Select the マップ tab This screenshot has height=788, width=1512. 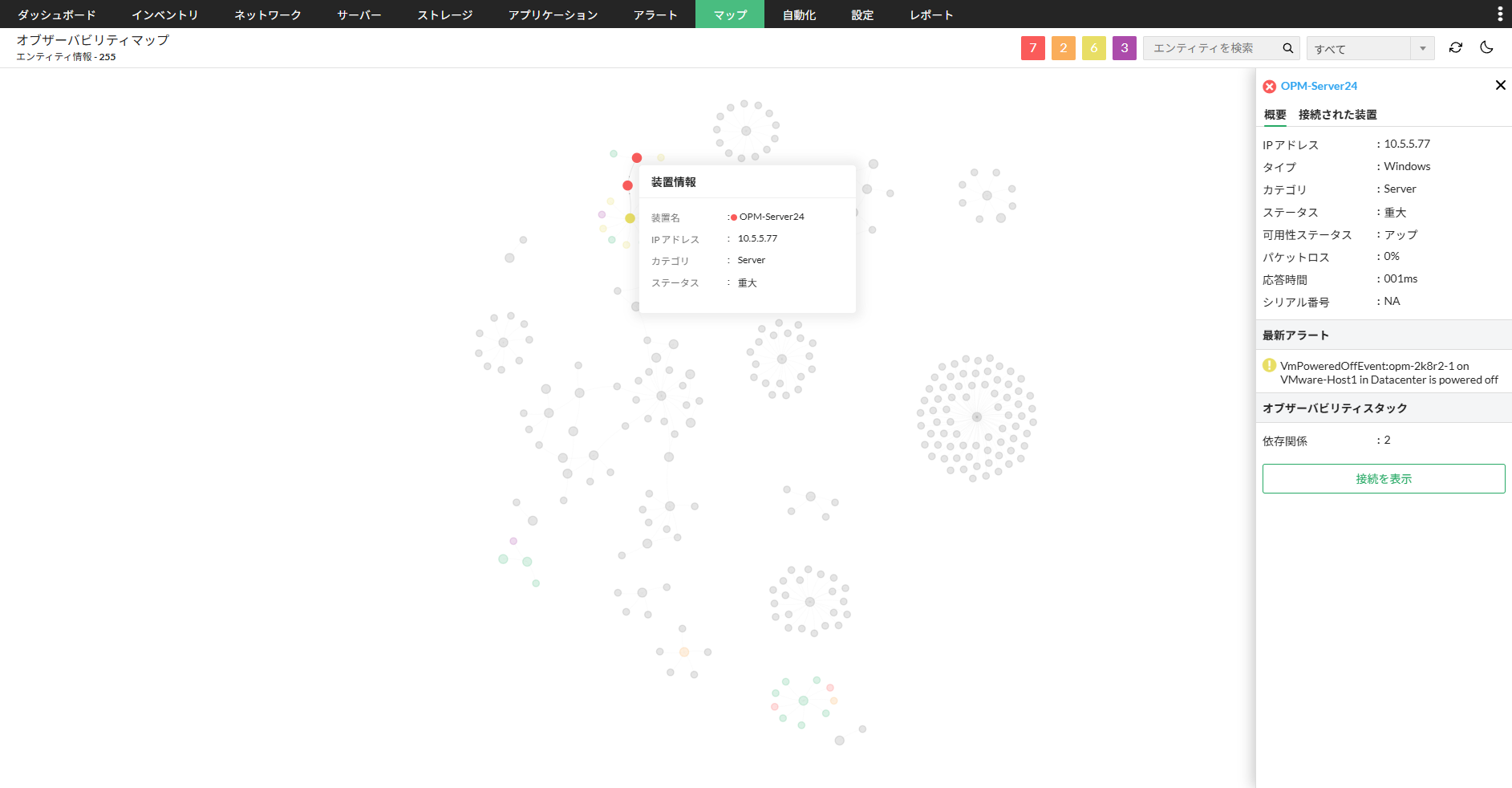tap(730, 14)
